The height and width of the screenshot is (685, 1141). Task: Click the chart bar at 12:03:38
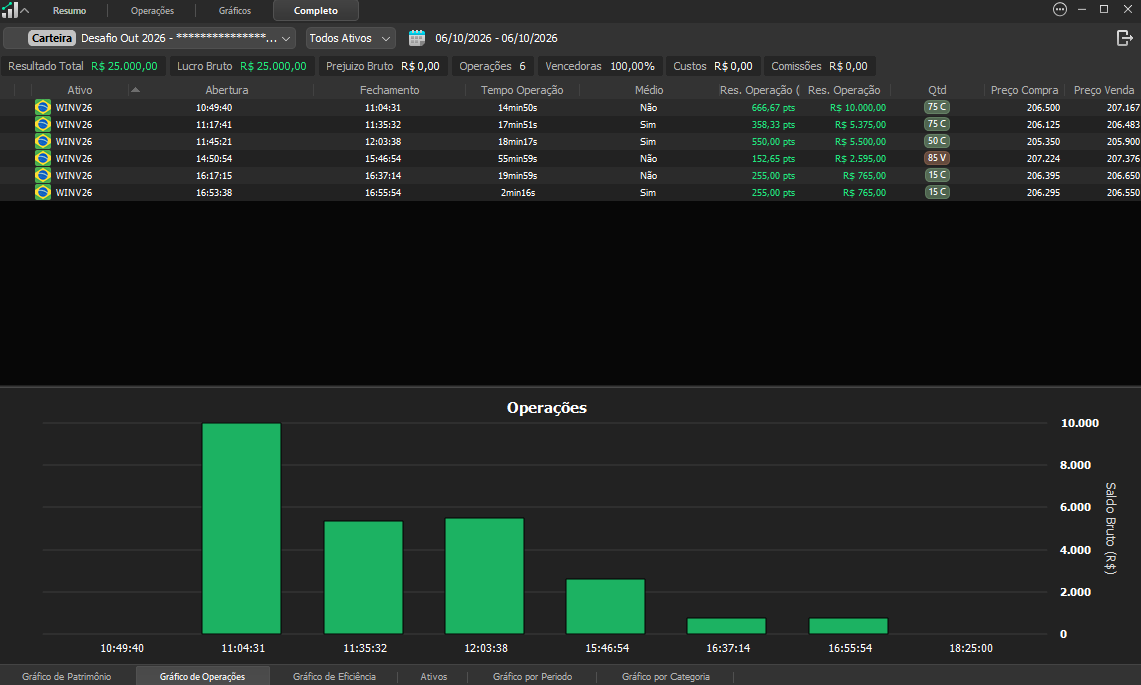485,576
